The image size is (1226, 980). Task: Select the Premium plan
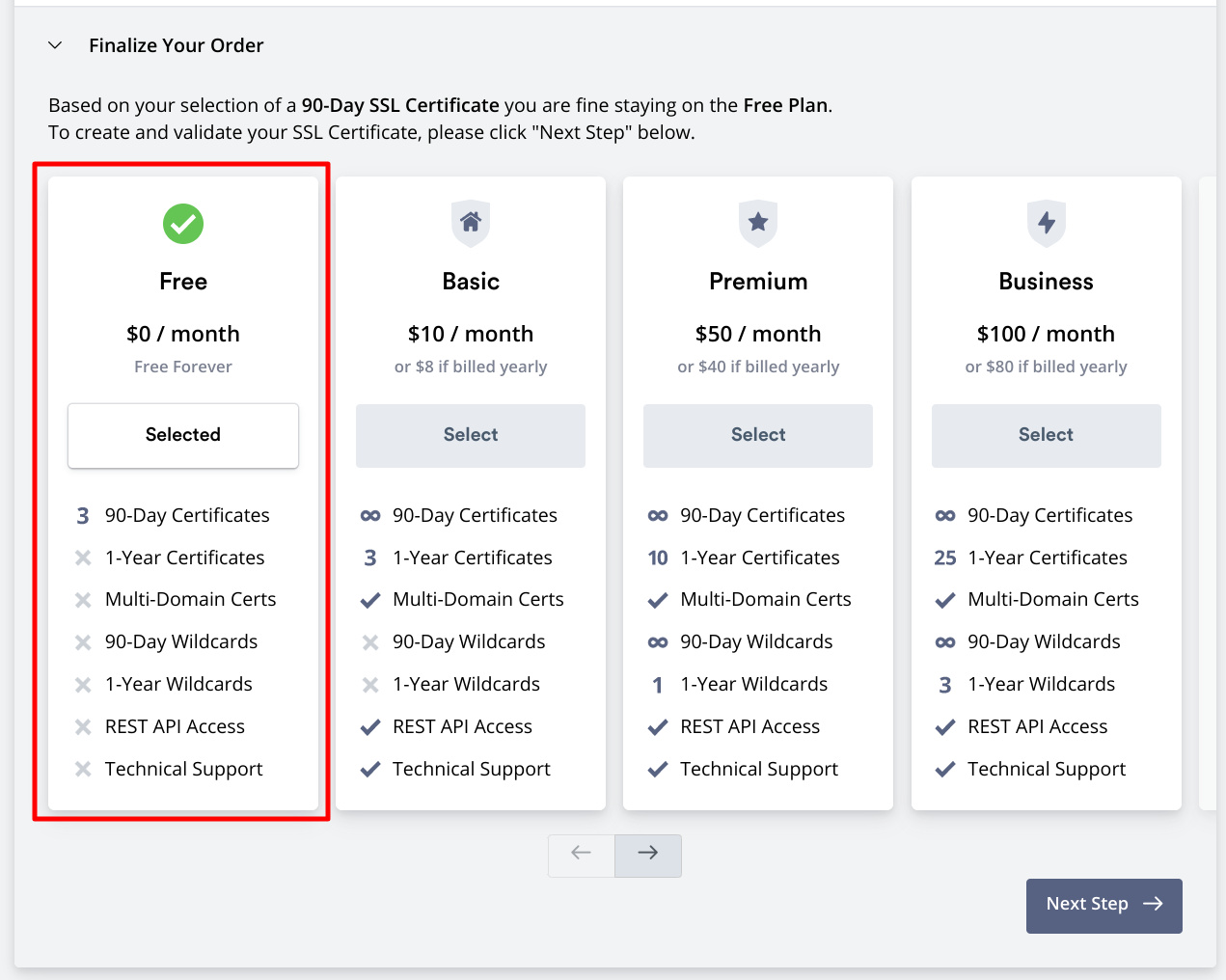757,435
